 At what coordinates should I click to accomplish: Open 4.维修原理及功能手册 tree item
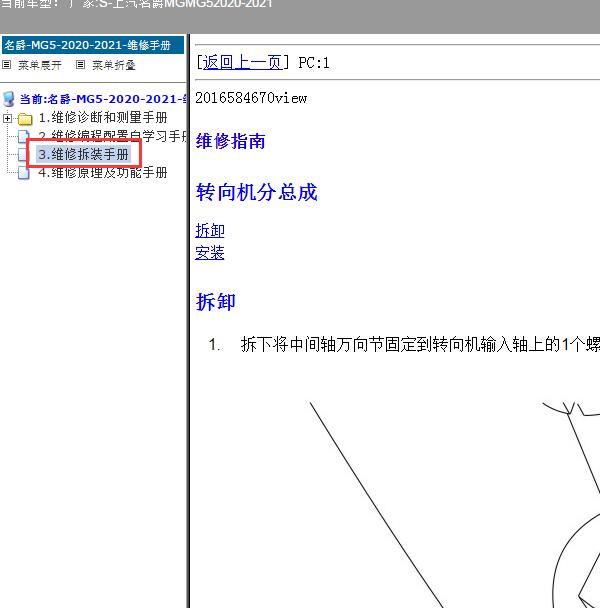coord(103,173)
